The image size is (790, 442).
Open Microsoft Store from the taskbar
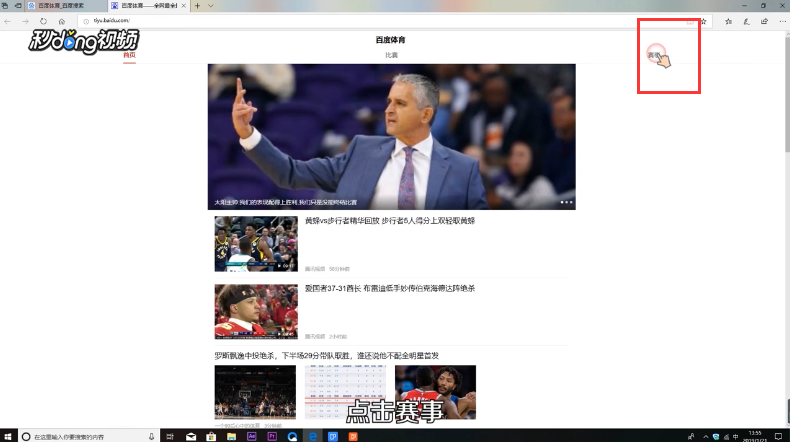211,436
